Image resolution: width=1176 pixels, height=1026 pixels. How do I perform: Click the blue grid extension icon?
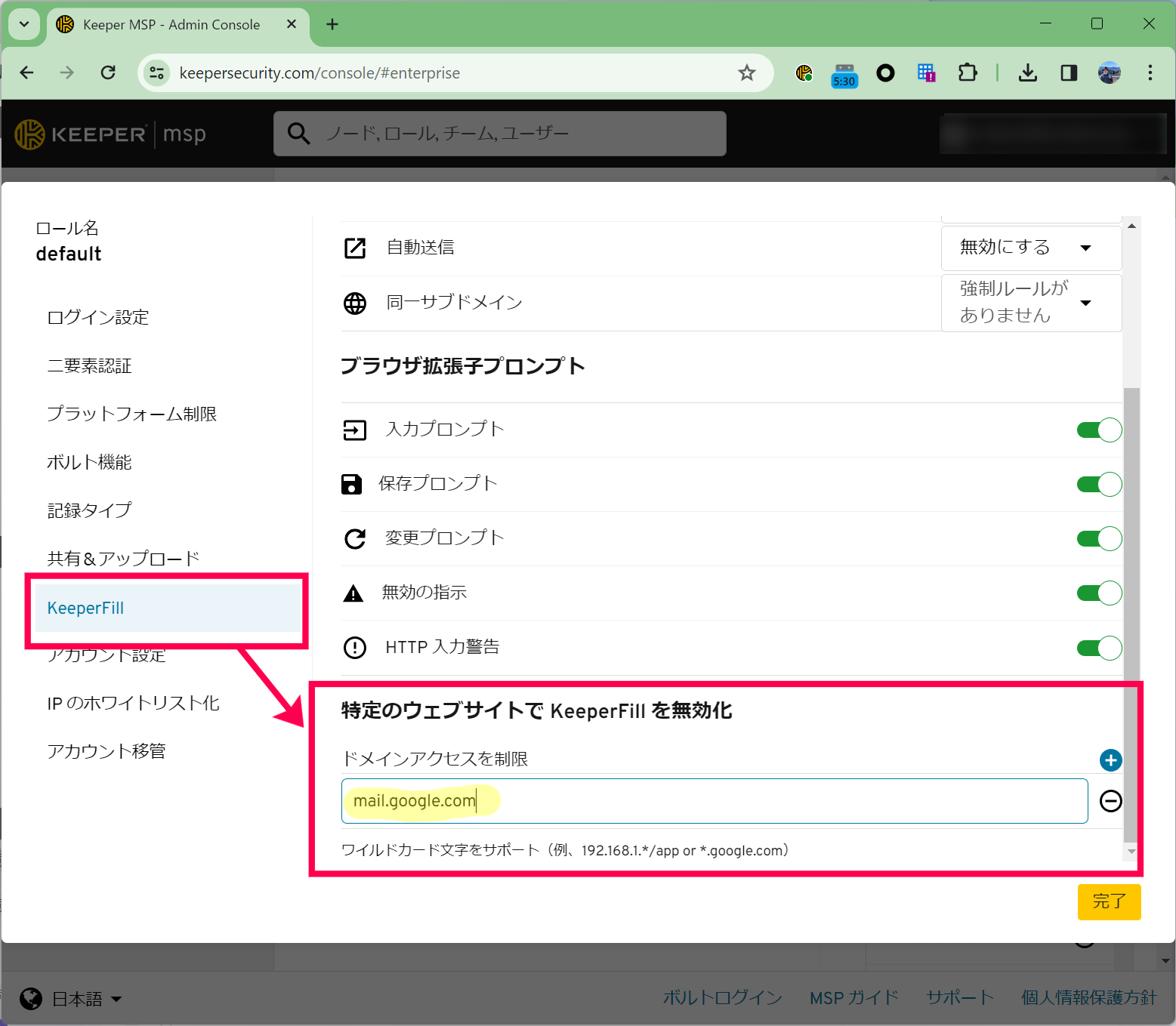point(926,72)
